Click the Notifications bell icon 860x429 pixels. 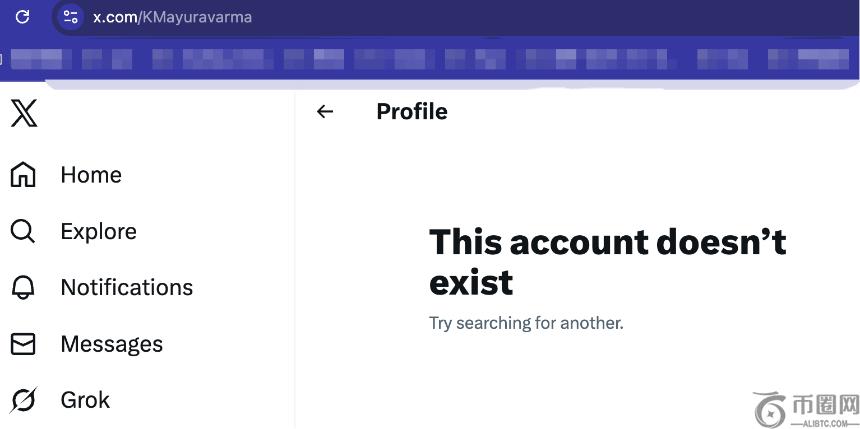point(23,288)
